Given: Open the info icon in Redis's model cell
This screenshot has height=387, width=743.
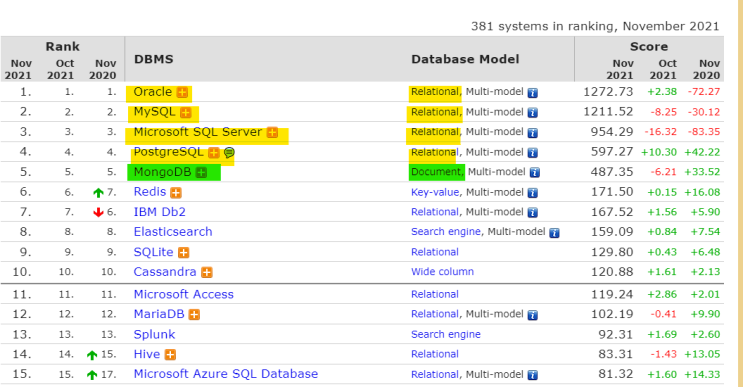Looking at the screenshot, I should [x=533, y=193].
